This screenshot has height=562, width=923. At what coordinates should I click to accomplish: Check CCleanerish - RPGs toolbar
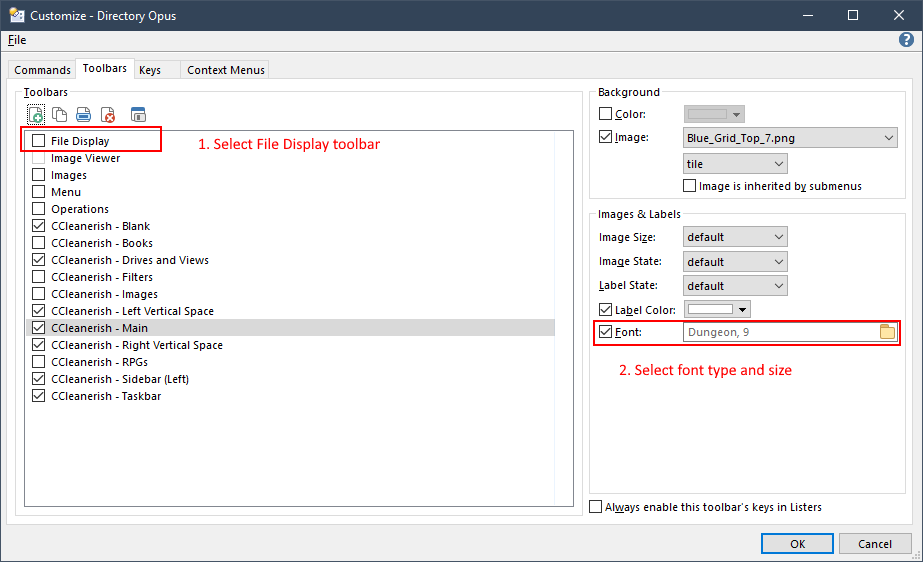pos(38,362)
